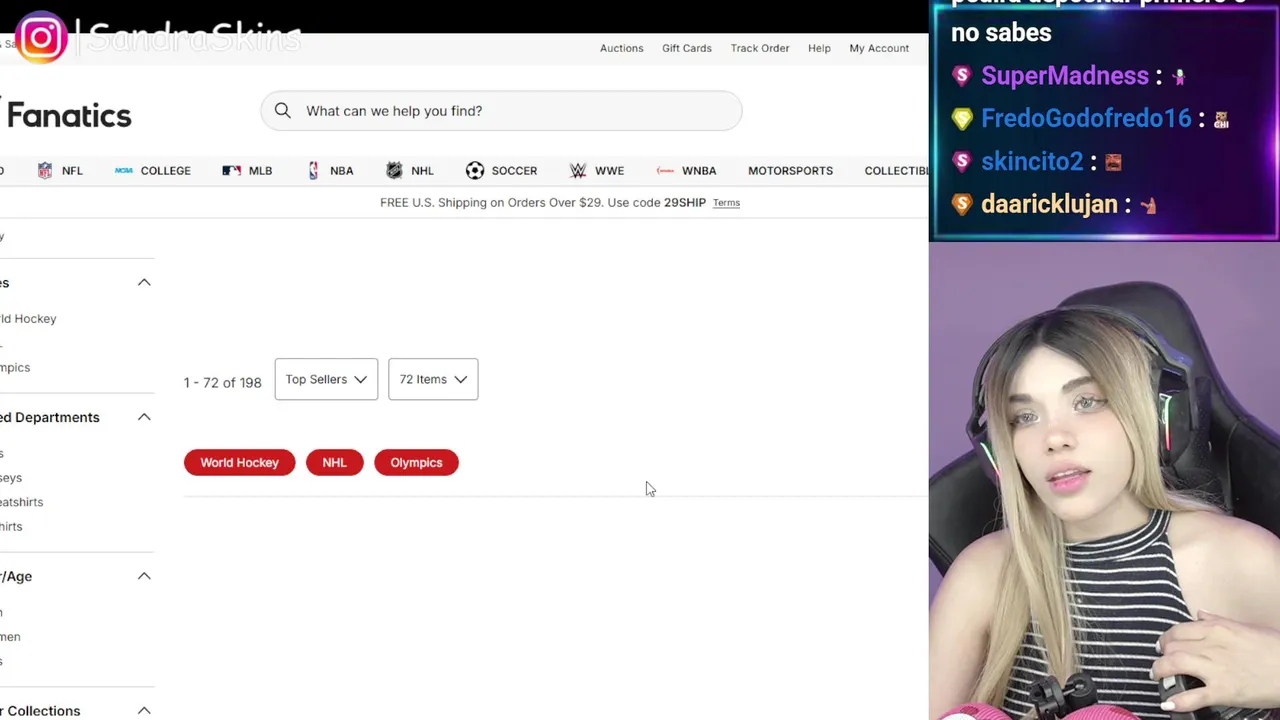Click FredoGodofredo16 chat badge icon
The height and width of the screenshot is (720, 1280).
tap(962, 119)
